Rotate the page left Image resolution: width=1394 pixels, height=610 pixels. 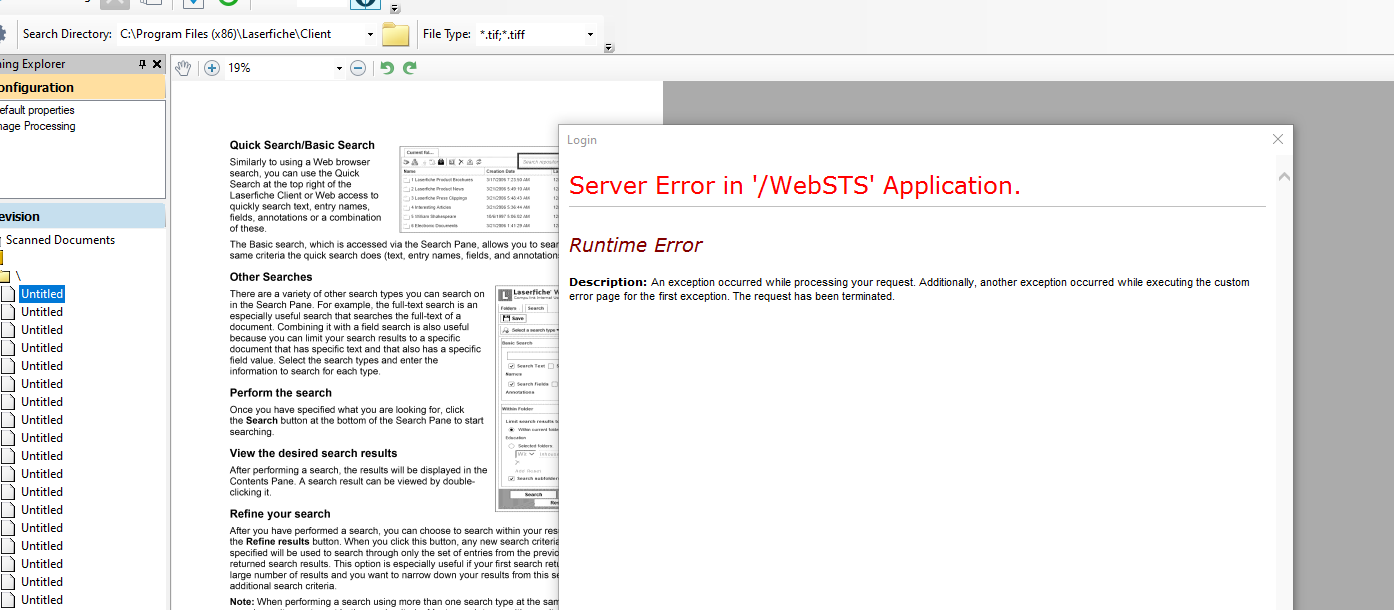click(x=387, y=68)
